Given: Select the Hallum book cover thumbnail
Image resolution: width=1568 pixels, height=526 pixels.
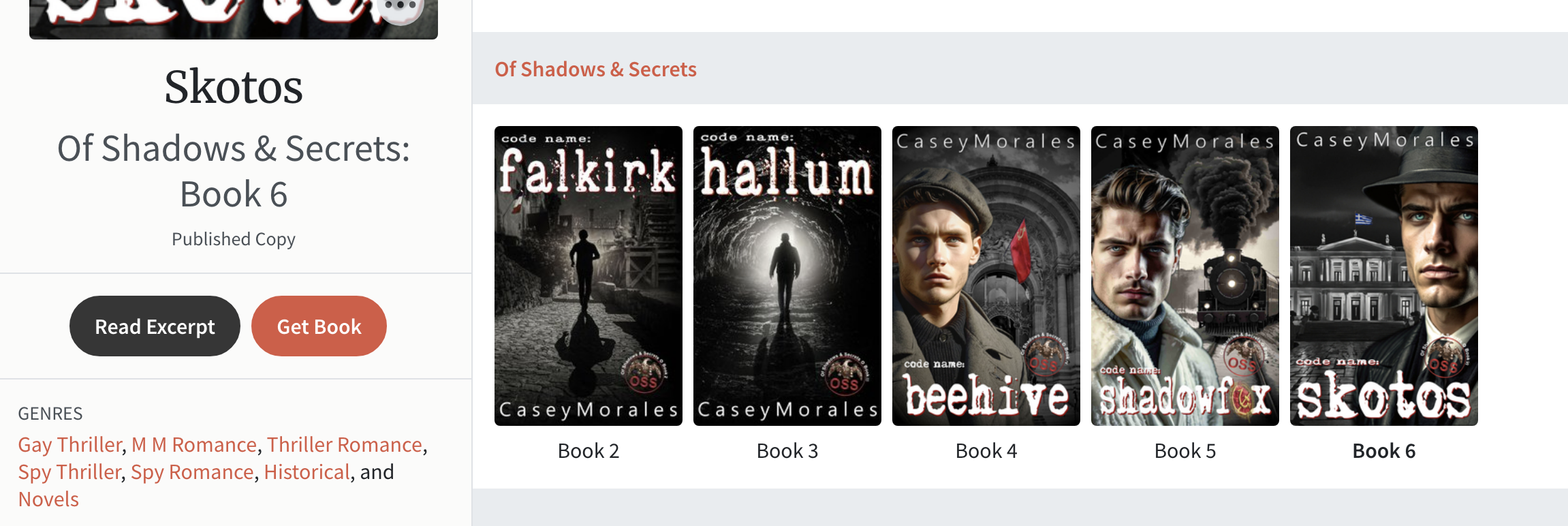Looking at the screenshot, I should tap(787, 276).
